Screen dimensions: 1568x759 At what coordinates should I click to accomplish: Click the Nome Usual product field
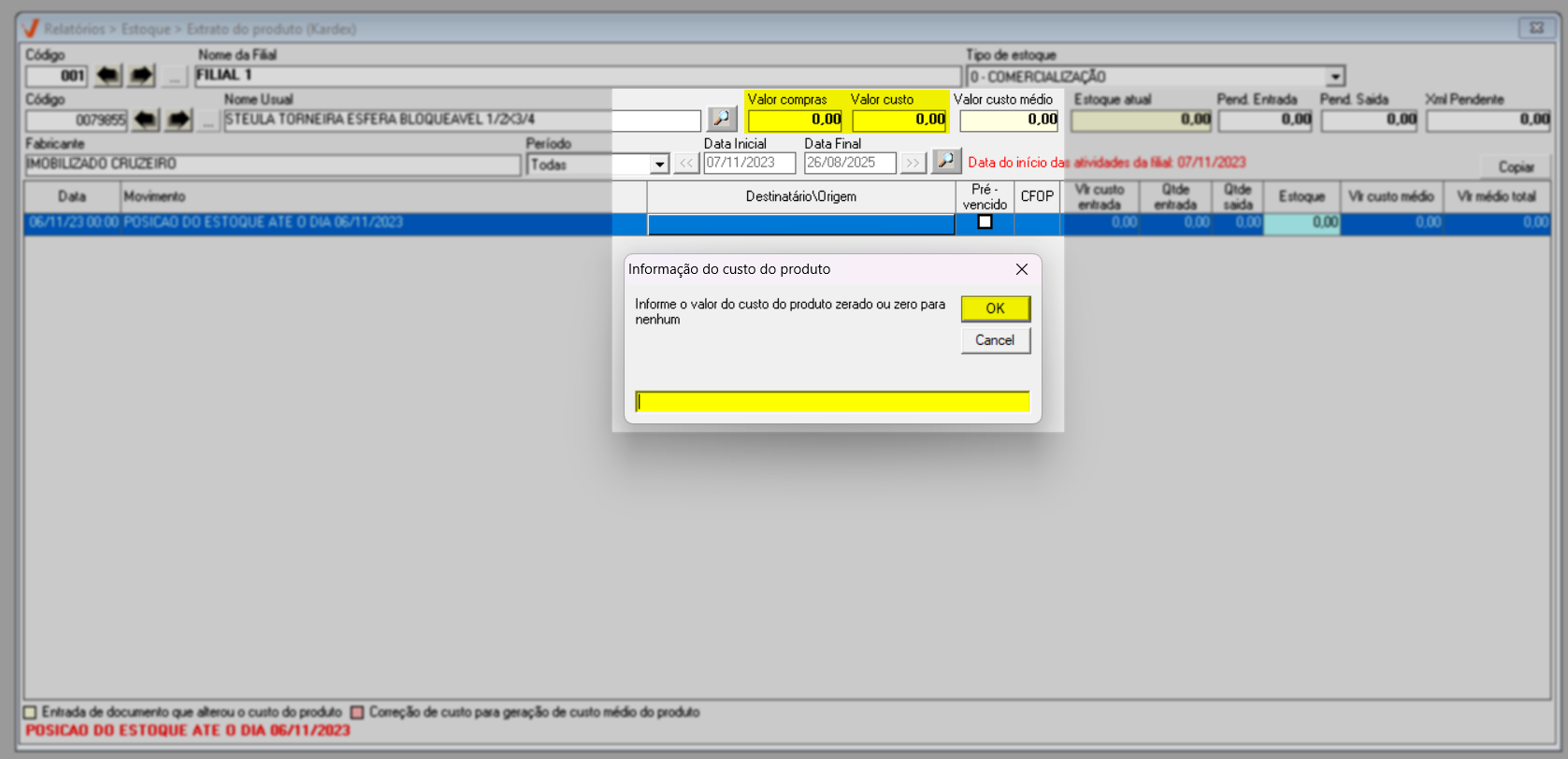click(x=462, y=120)
